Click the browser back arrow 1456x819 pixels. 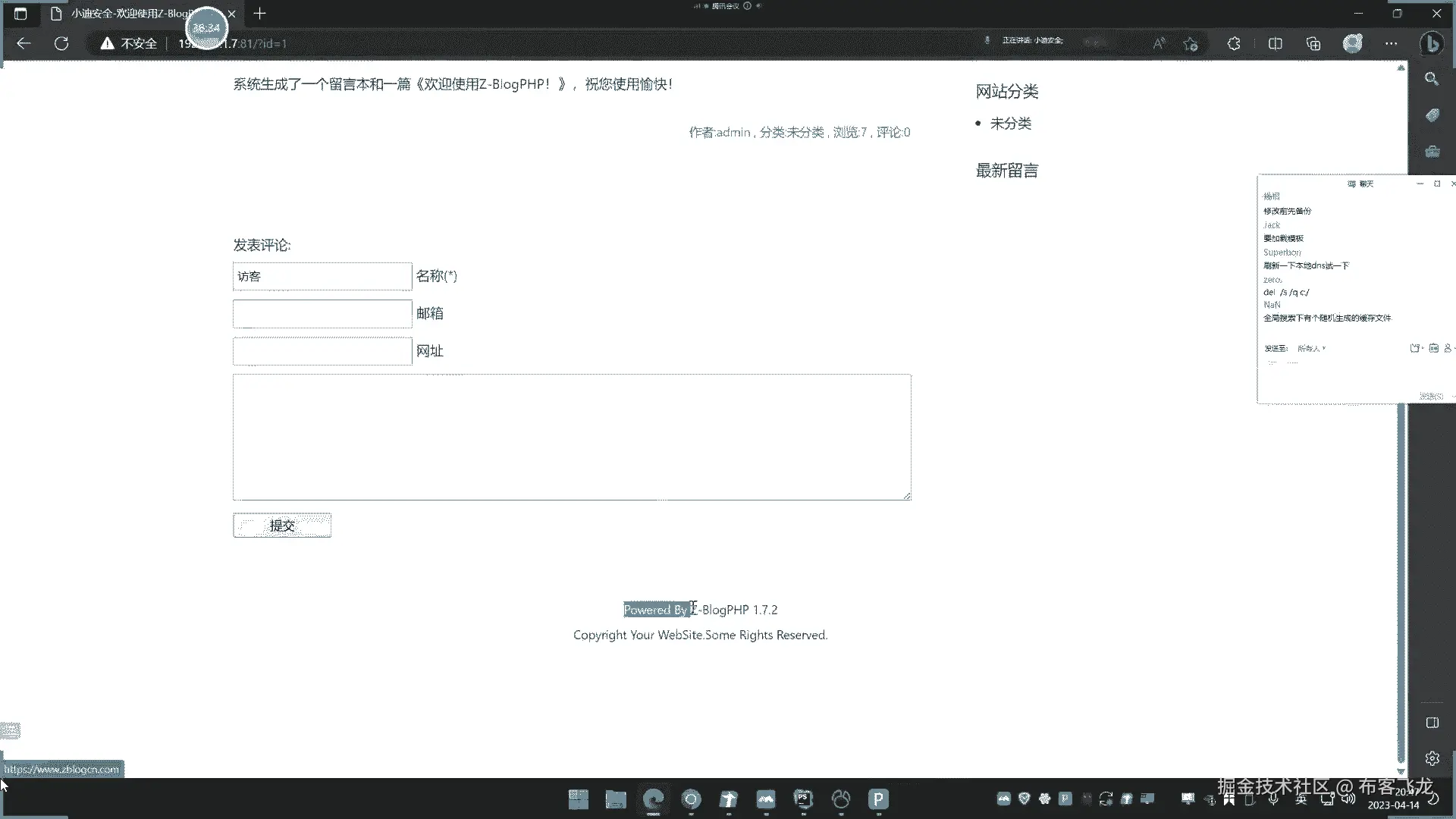point(24,43)
